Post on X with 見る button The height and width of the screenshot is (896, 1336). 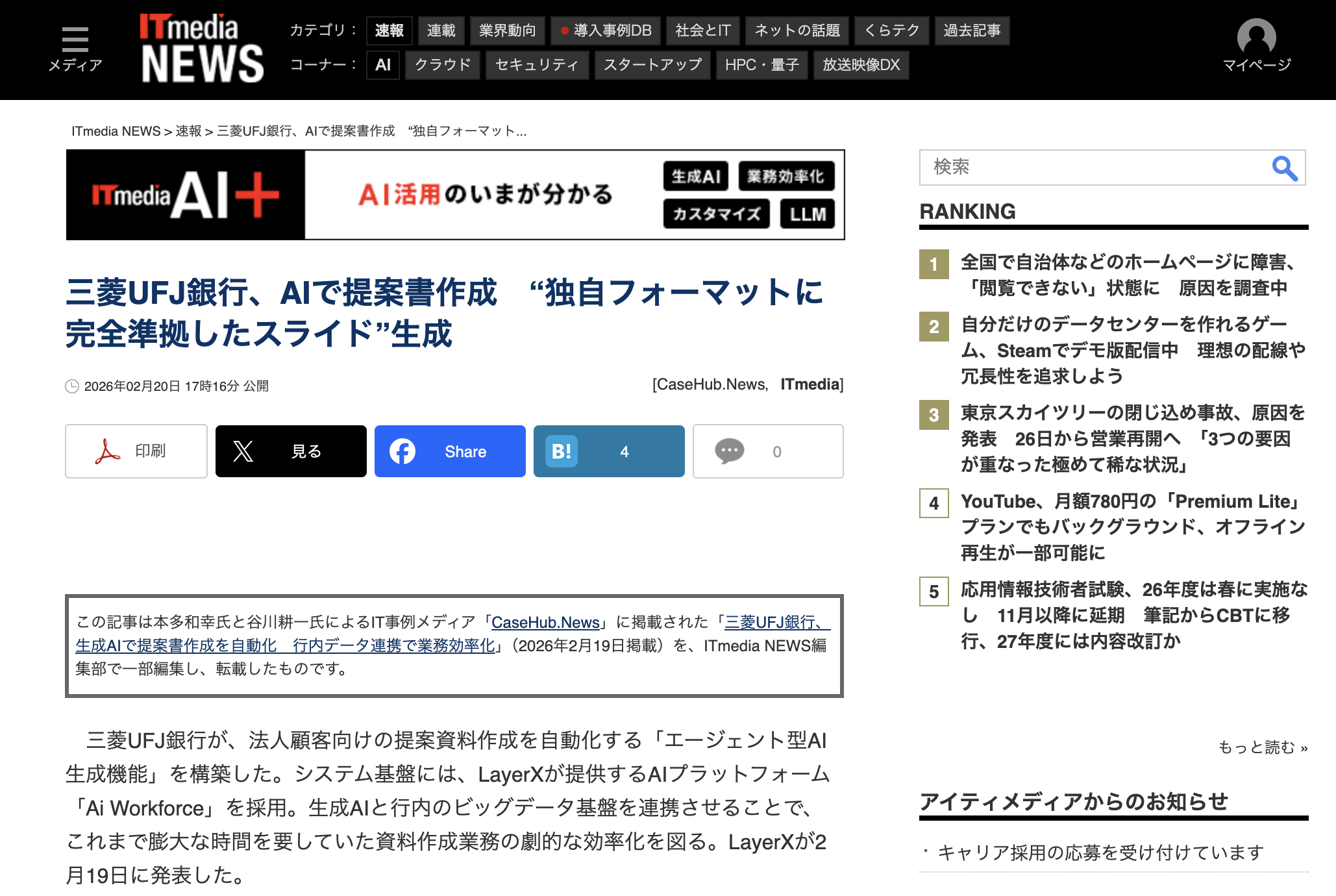[x=291, y=451]
